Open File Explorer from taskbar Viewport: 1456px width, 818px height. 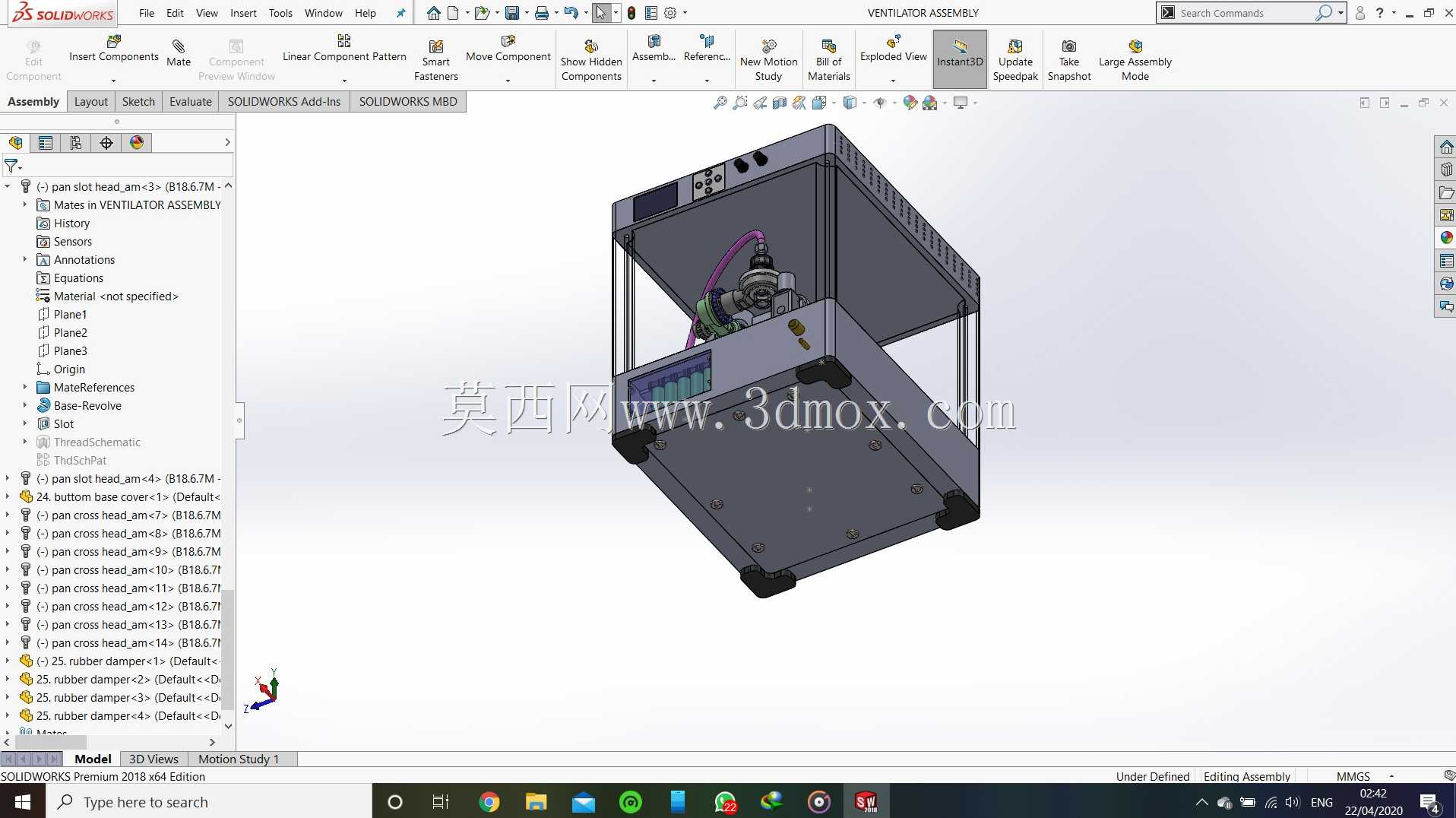point(536,801)
